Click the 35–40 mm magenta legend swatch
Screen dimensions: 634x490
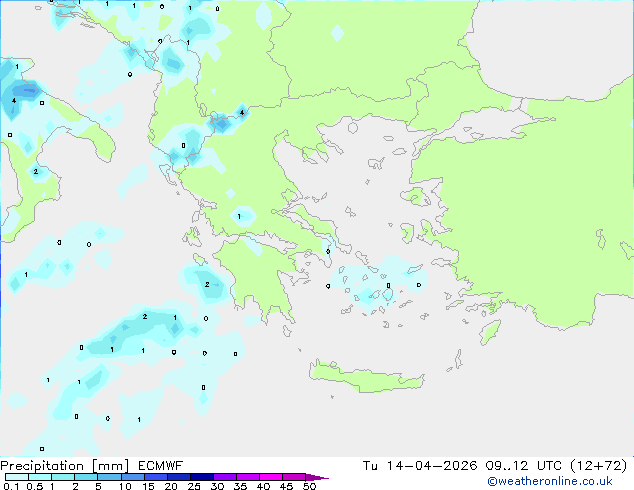[248, 477]
